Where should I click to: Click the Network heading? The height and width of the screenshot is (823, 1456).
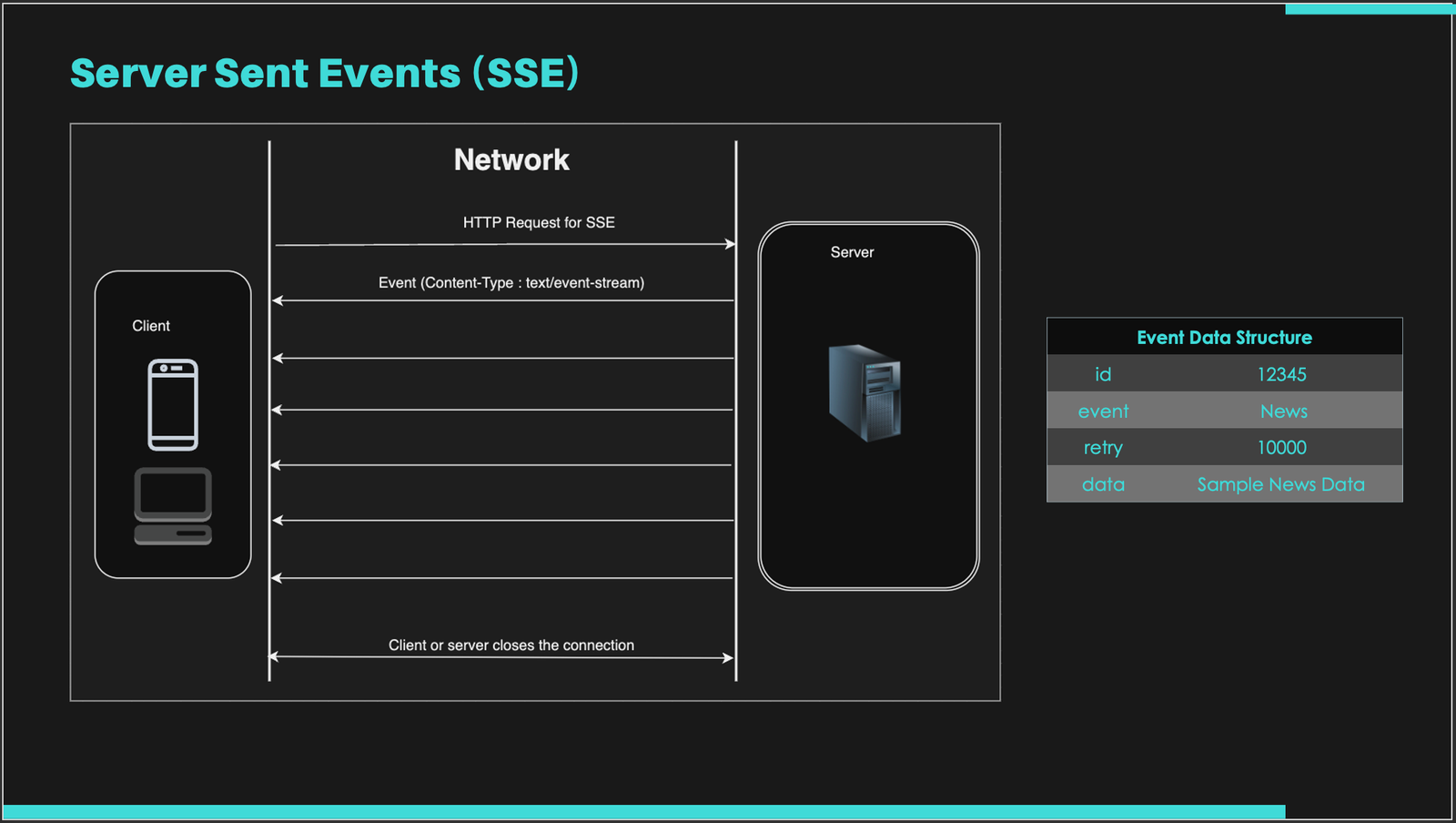point(511,160)
